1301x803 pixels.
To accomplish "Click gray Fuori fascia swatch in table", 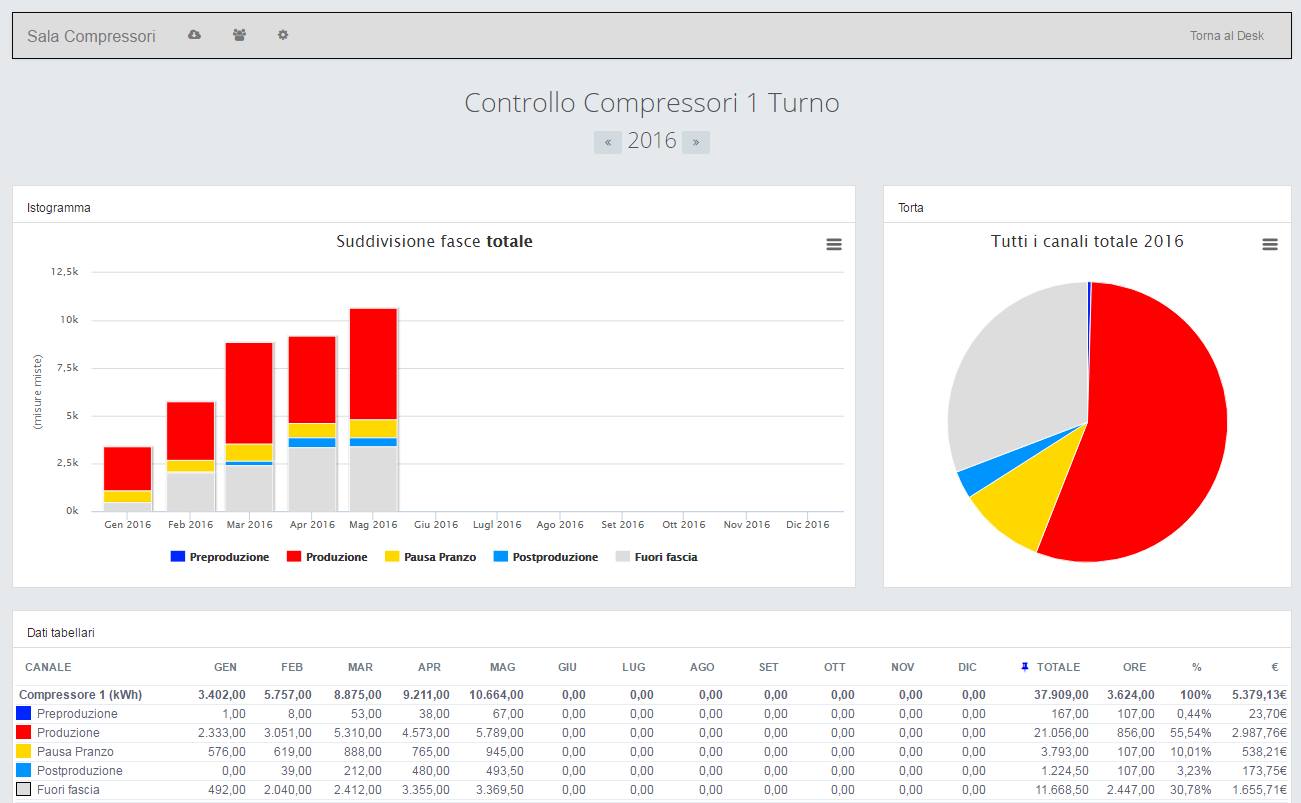I will (24, 790).
